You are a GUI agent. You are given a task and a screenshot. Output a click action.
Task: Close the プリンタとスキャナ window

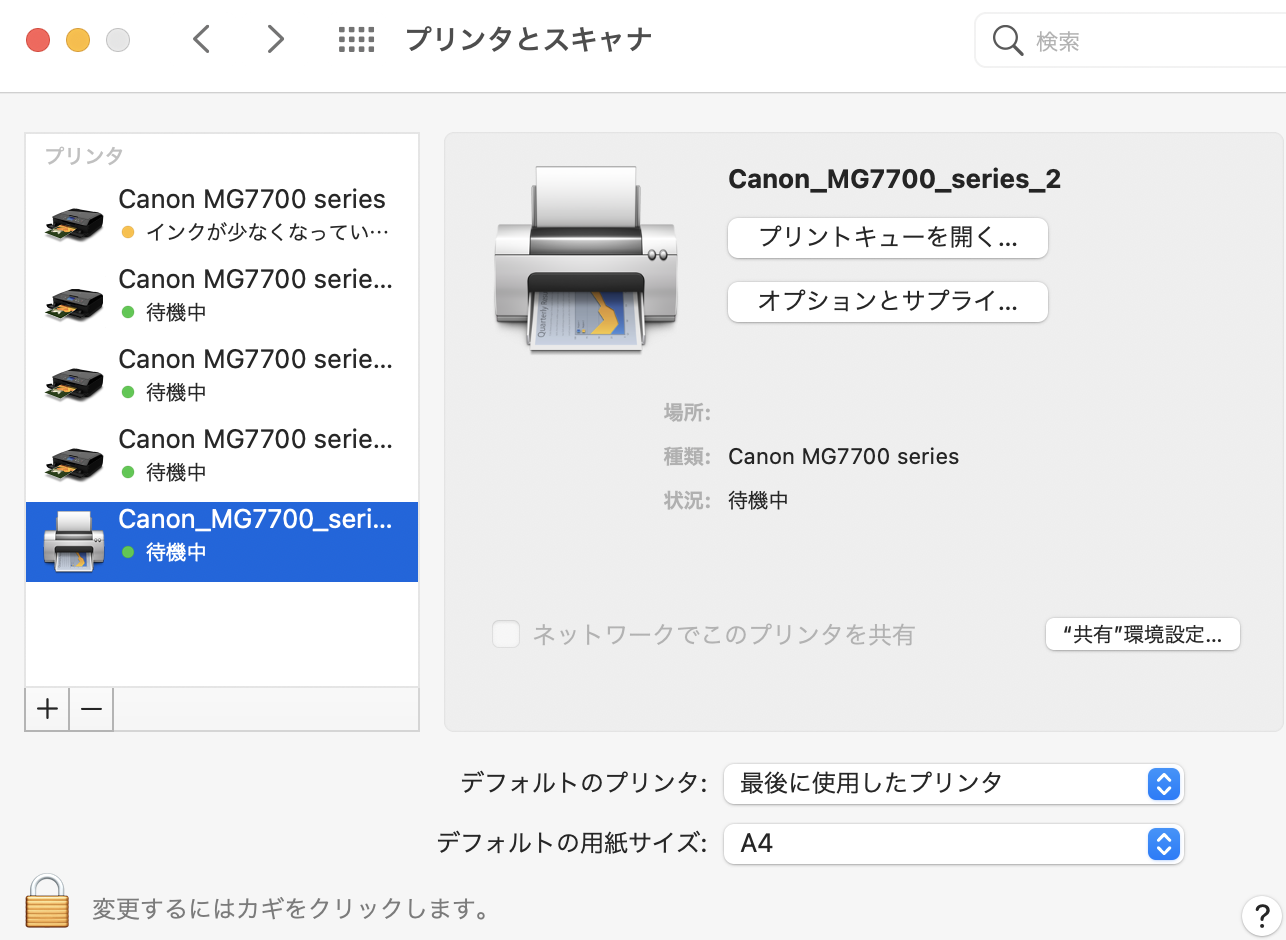coord(38,40)
